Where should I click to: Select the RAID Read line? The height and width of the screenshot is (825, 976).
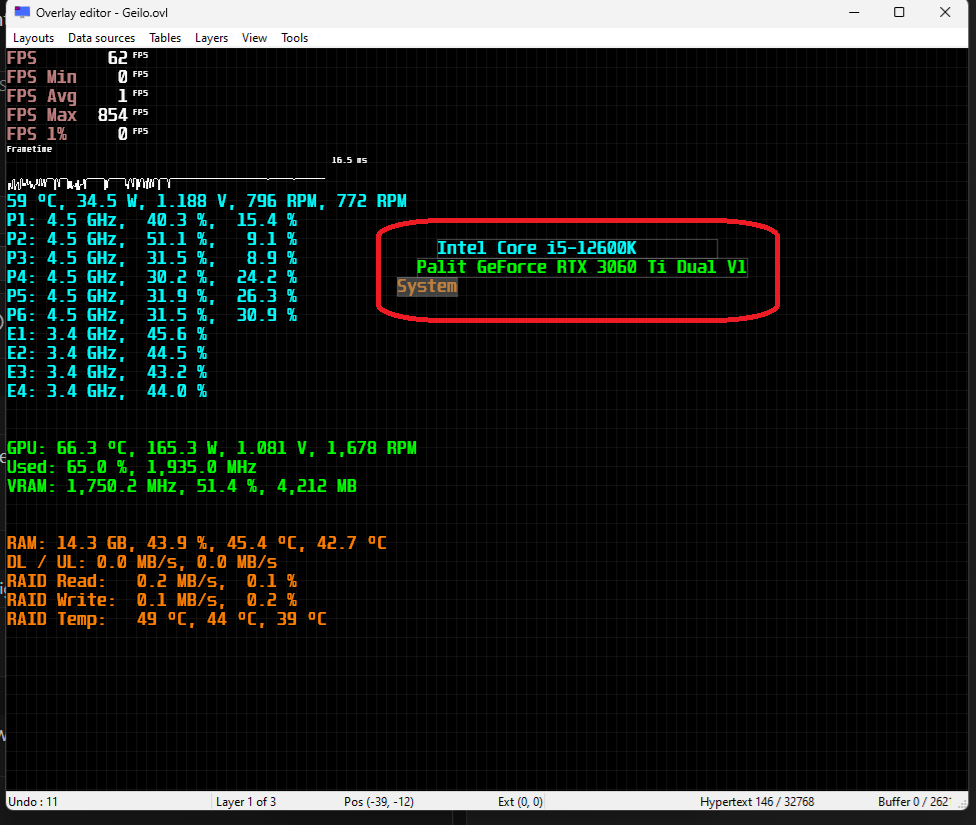(152, 581)
